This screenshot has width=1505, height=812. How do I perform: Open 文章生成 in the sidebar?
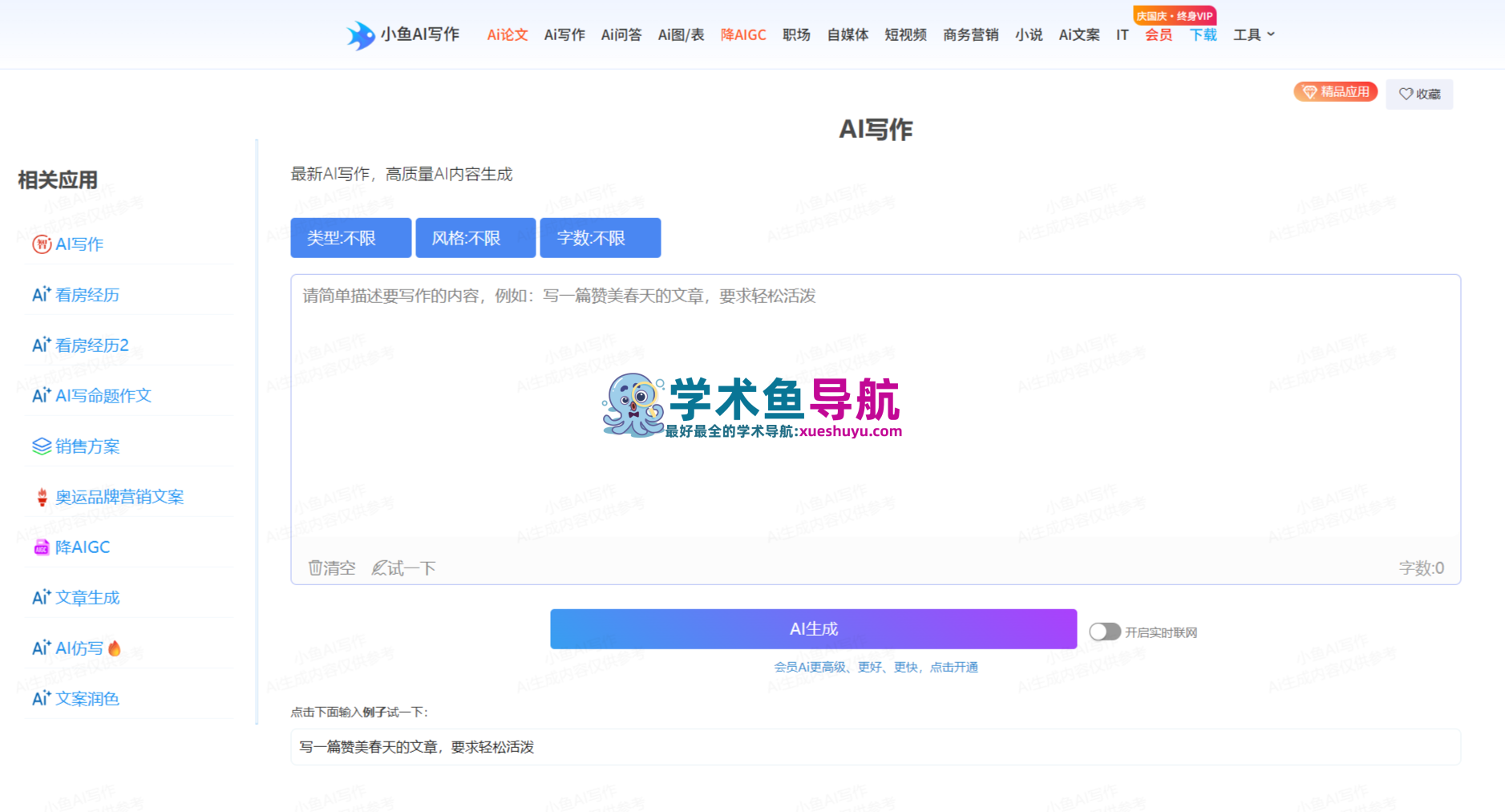87,597
